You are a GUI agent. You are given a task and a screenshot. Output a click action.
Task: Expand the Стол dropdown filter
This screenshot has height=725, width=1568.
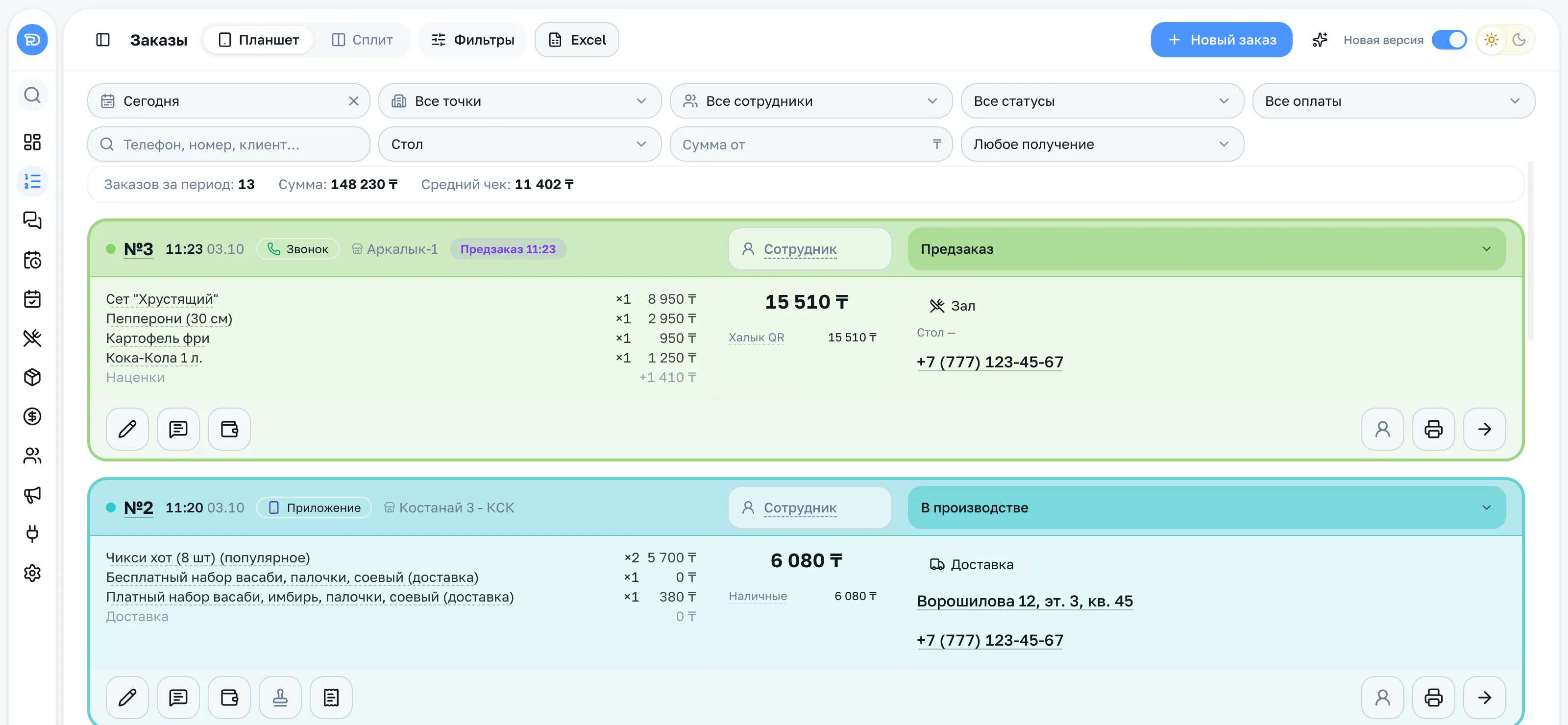pos(520,145)
